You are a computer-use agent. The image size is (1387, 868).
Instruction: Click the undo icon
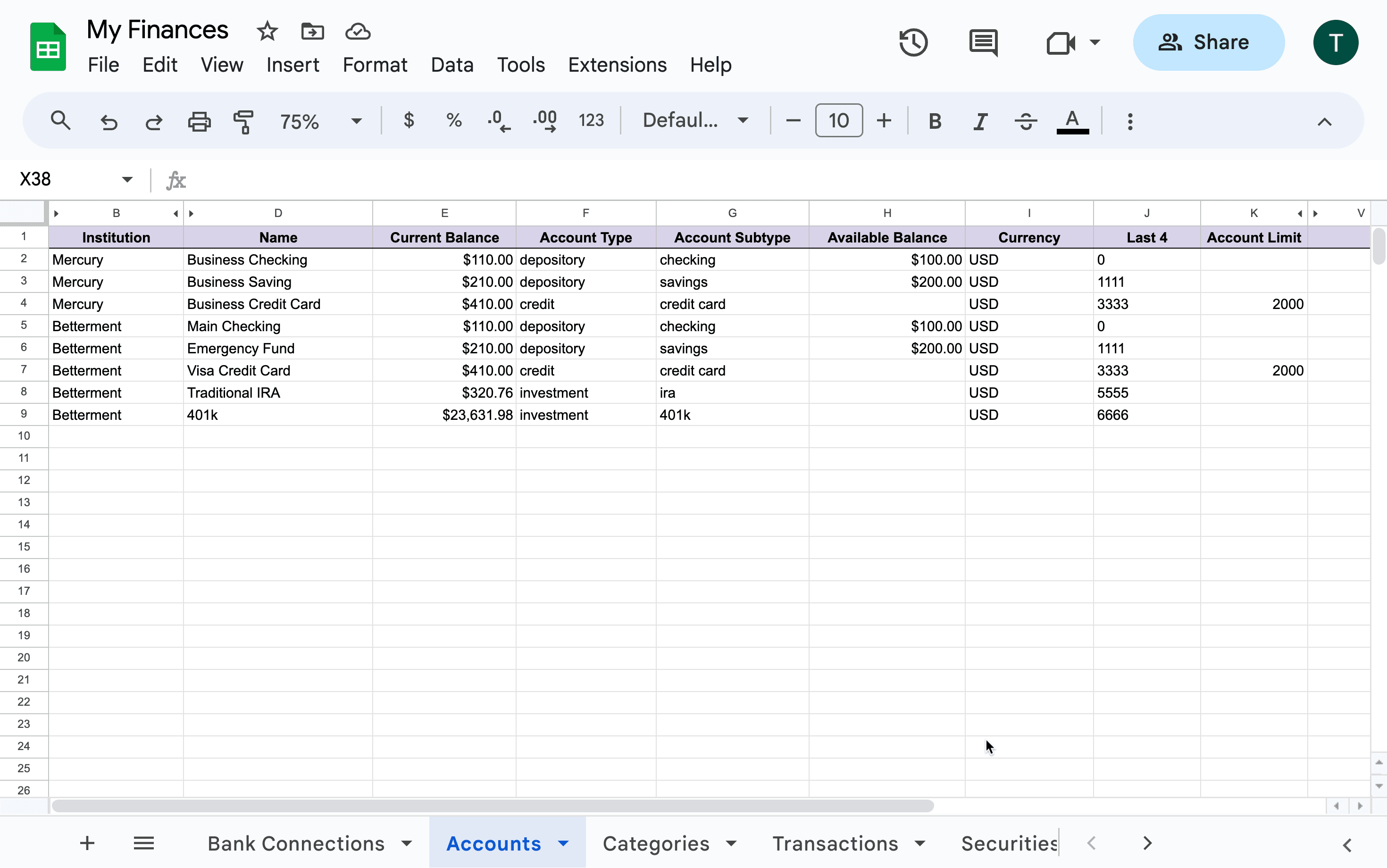(x=109, y=121)
